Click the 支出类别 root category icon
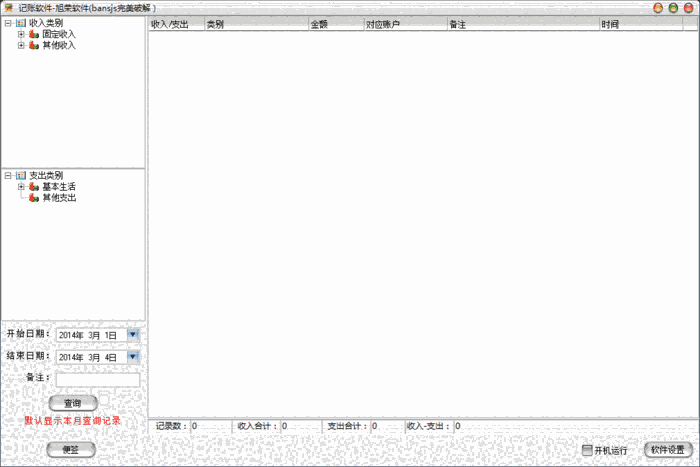This screenshot has height=467, width=700. (x=21, y=175)
